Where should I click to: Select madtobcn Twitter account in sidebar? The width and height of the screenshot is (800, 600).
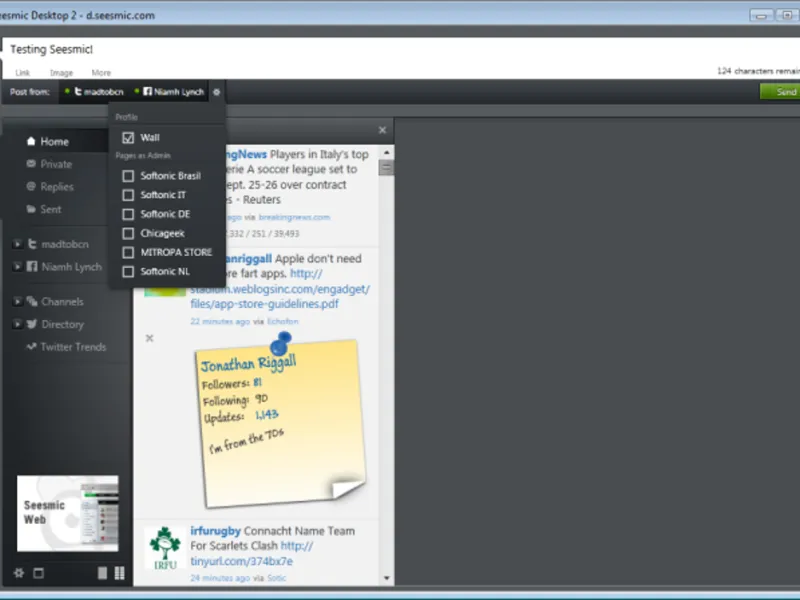point(65,244)
